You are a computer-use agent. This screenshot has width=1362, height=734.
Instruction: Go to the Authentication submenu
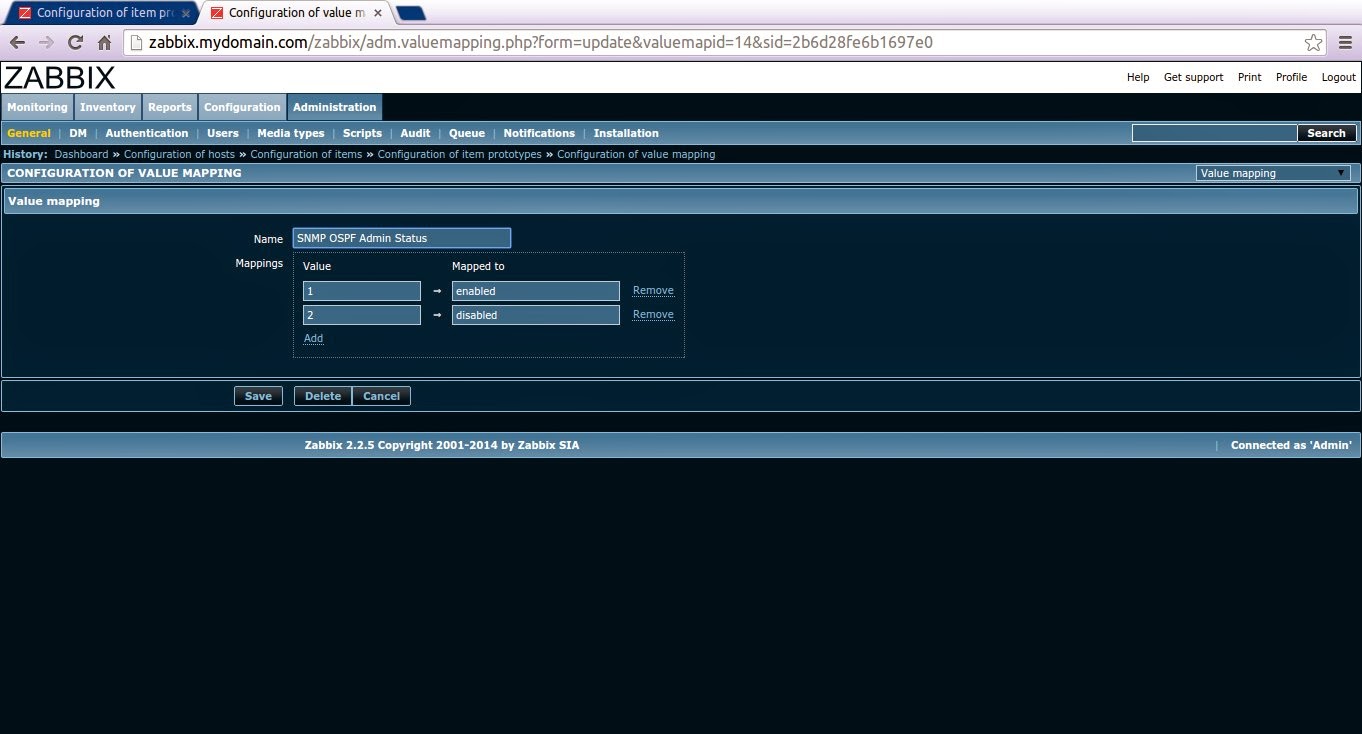point(147,133)
